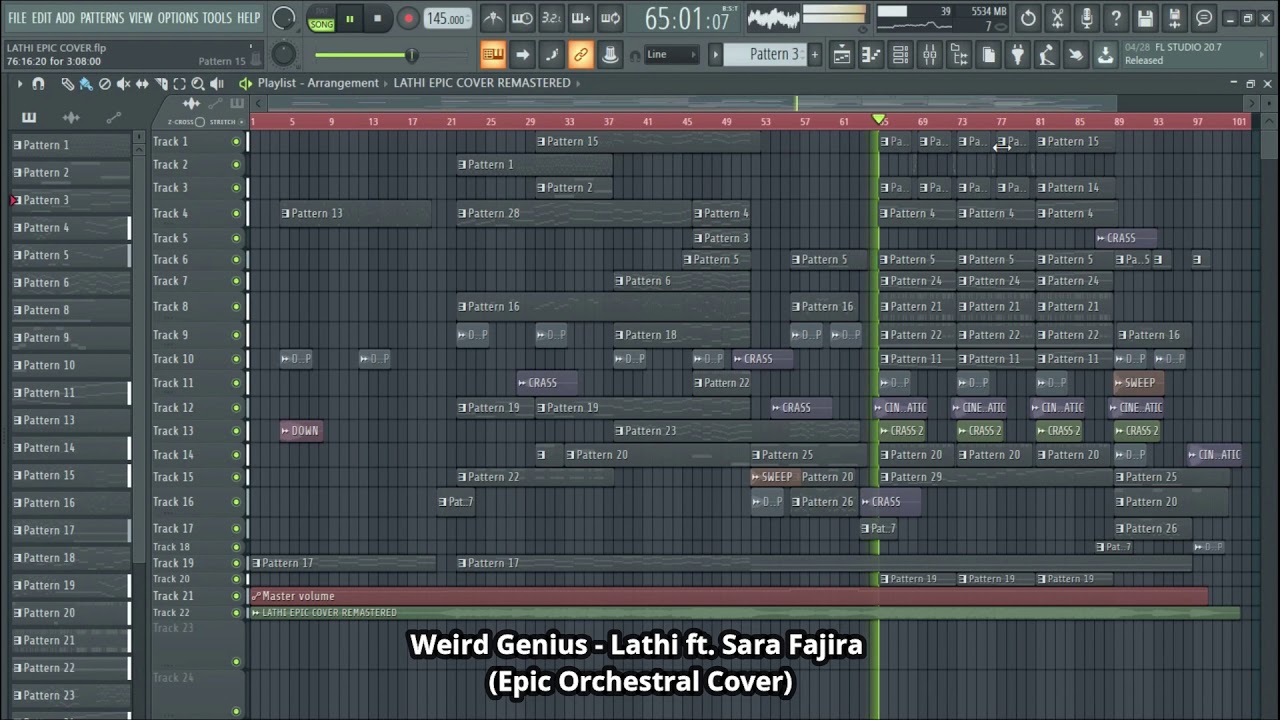
Task: Open the Piano roll view icon
Action: click(871, 55)
